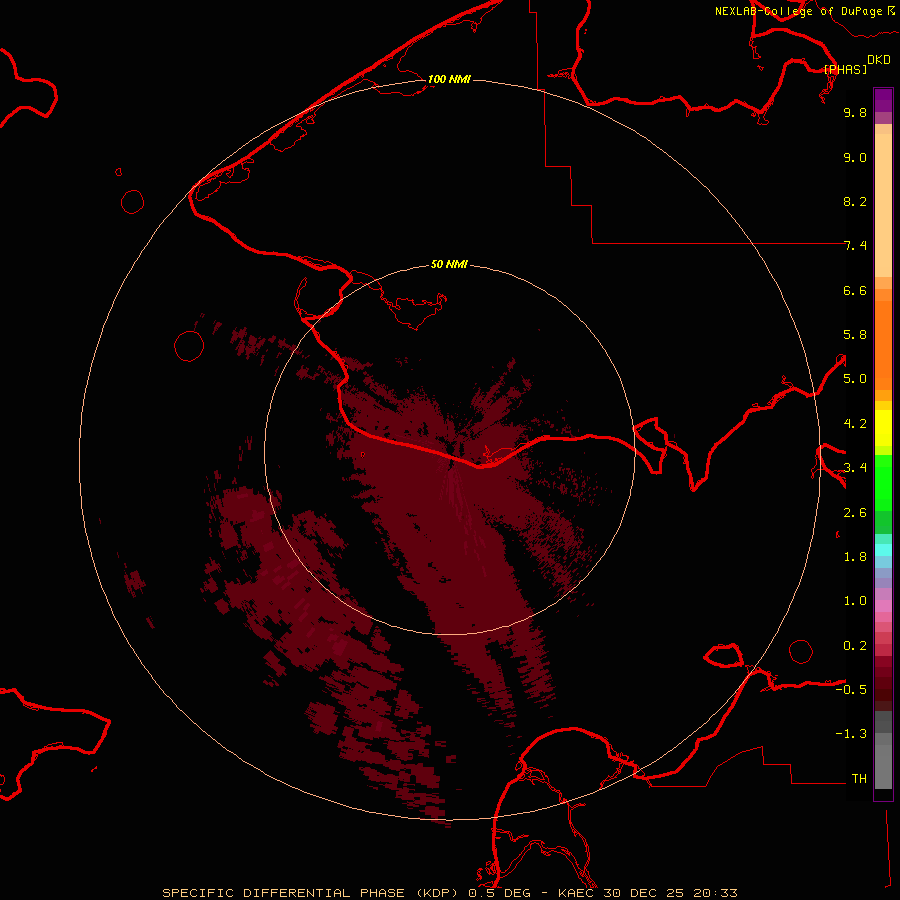Click the 6.6 value on the color scale
Screen dimensions: 900x900
(855, 290)
